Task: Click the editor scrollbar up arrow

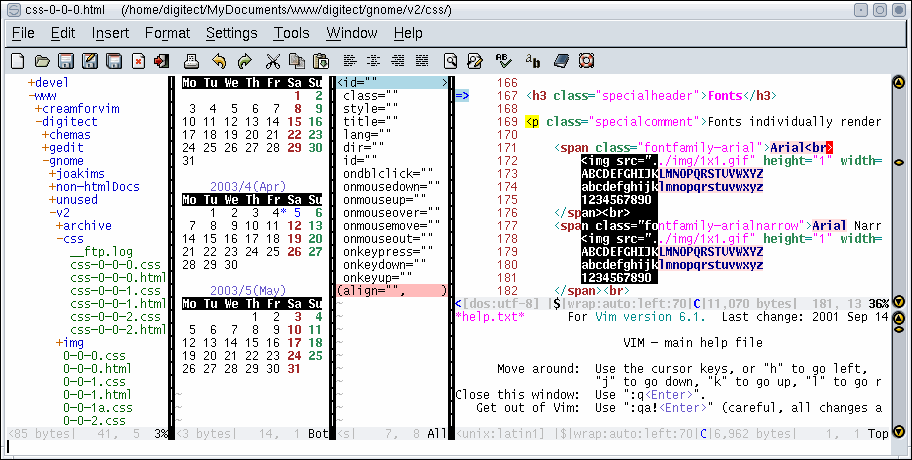Action: [899, 83]
